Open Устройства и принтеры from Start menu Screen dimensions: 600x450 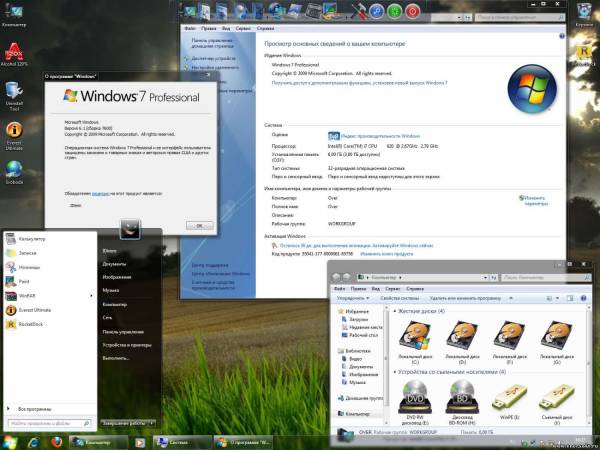[x=127, y=345]
